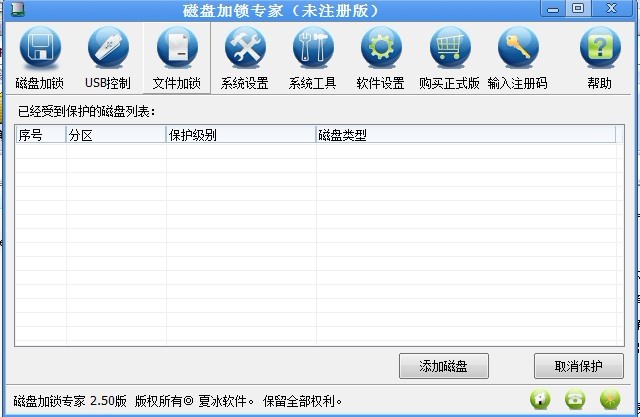The image size is (640, 417).
Task: Click the 保护级别 column header
Action: (240, 135)
